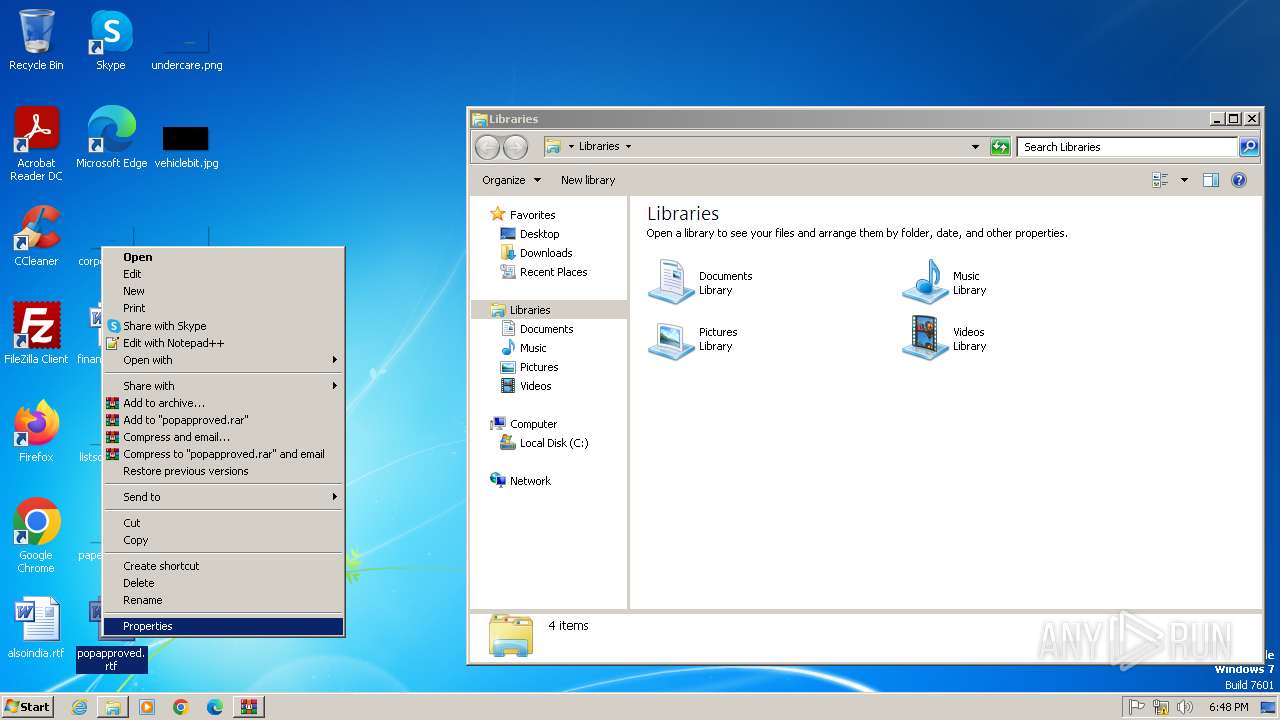Open the CCleaner desktop shortcut
1280x720 pixels.
[36, 236]
